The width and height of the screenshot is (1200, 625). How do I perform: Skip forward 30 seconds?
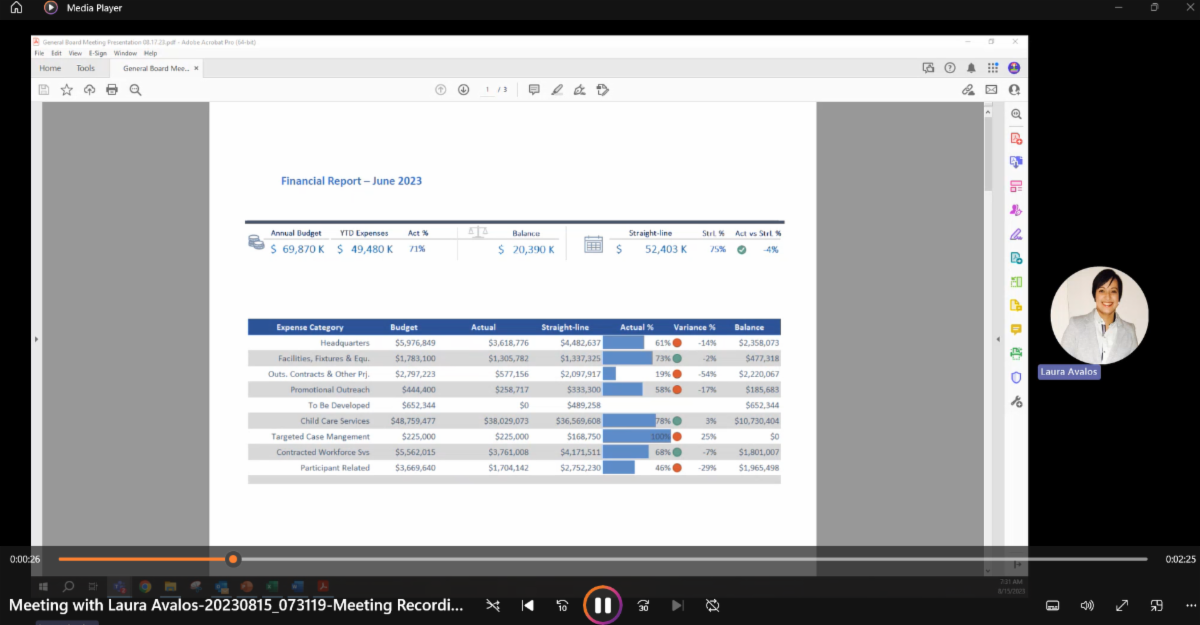pos(643,605)
